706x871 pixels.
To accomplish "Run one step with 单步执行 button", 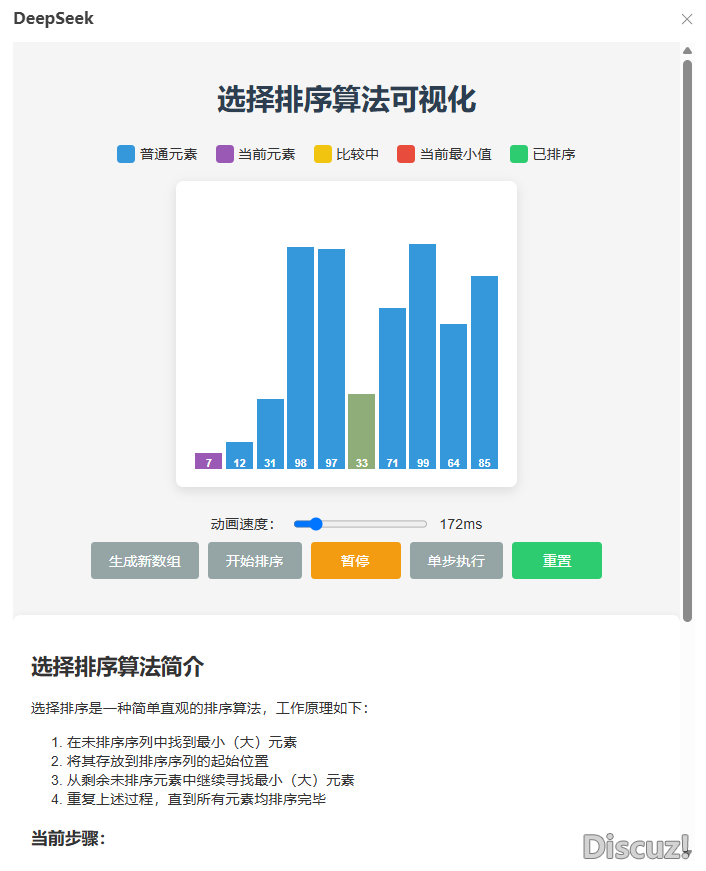I will click(x=456, y=560).
